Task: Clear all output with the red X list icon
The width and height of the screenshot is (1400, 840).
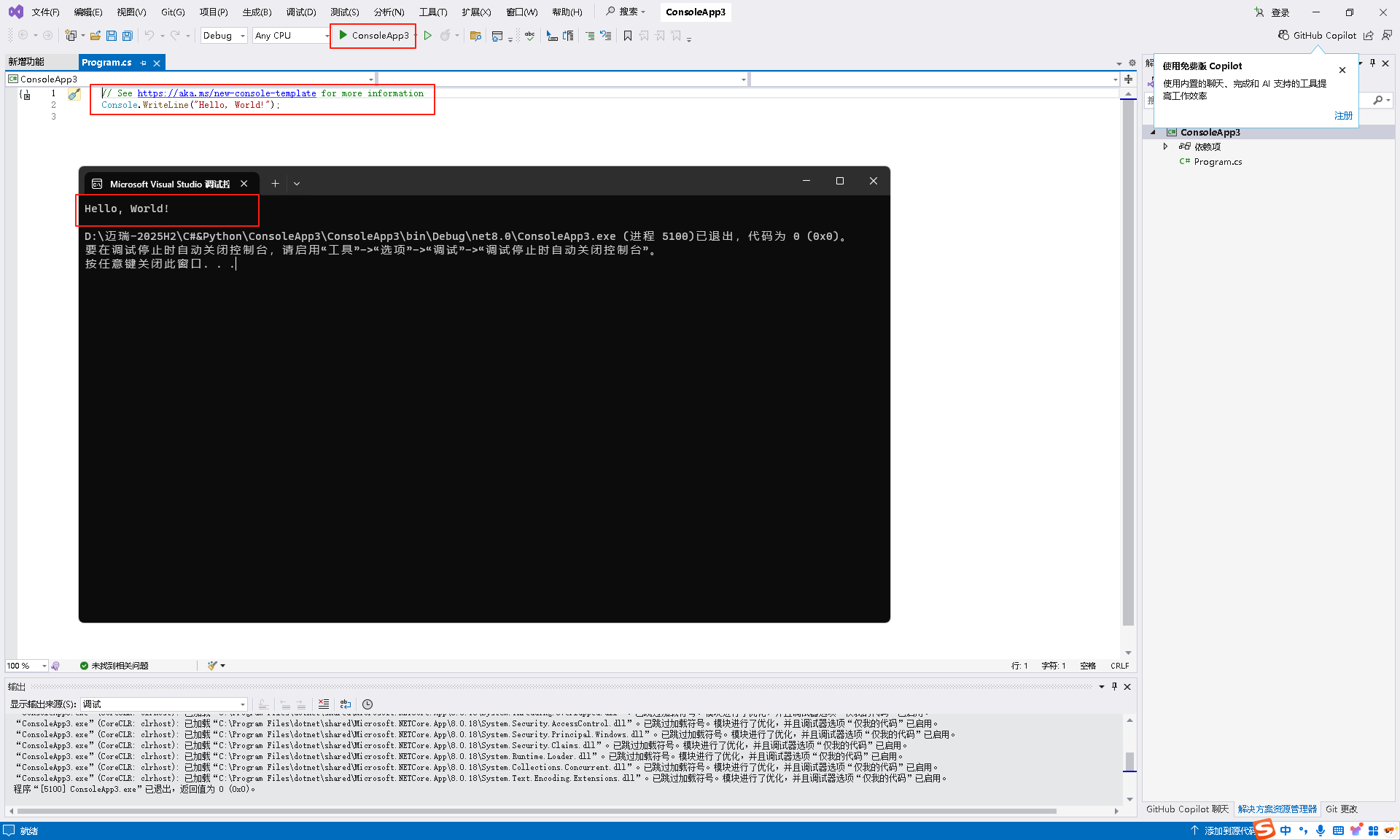Action: pos(324,704)
